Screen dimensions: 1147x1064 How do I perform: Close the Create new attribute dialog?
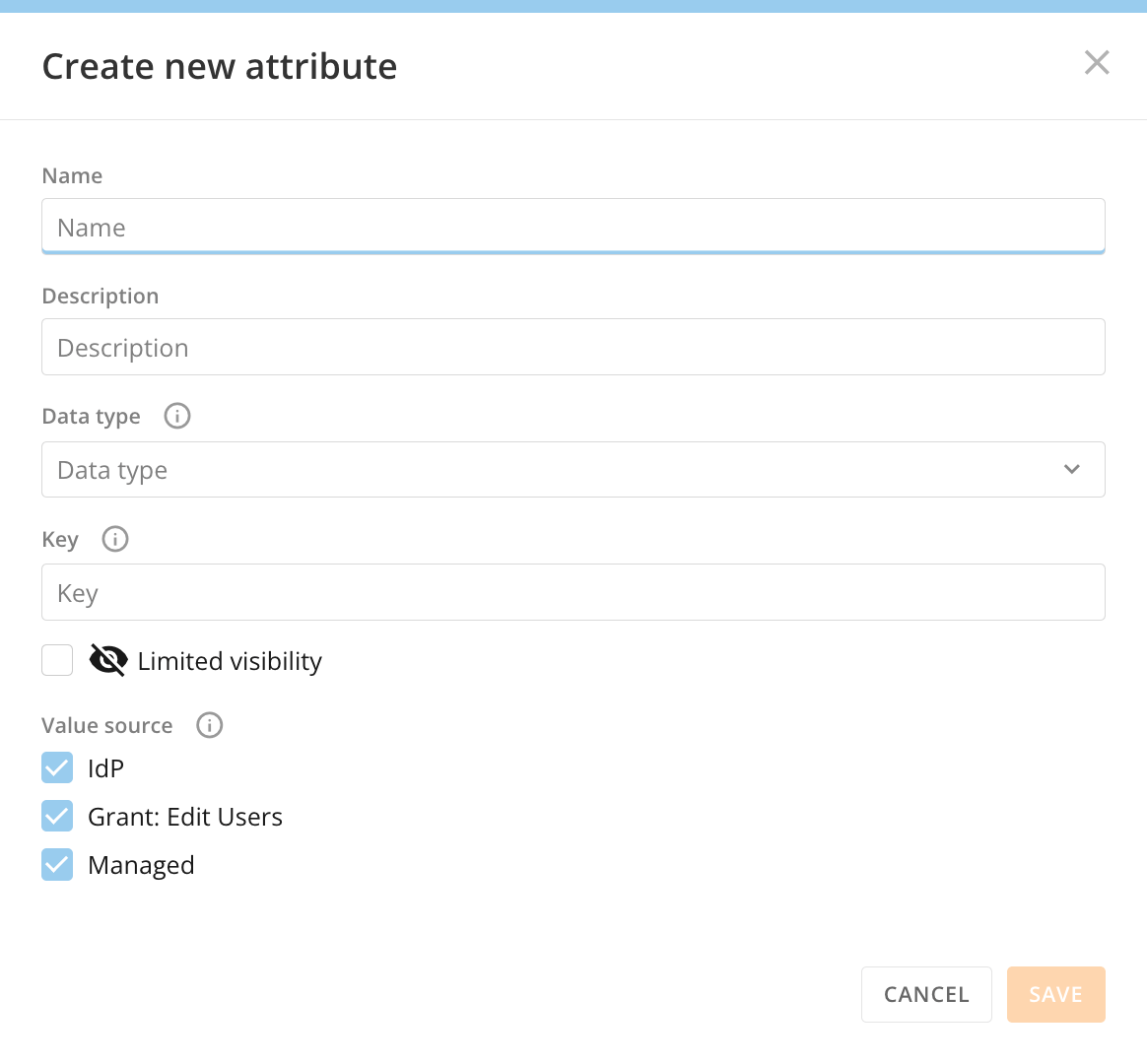pos(1097,63)
